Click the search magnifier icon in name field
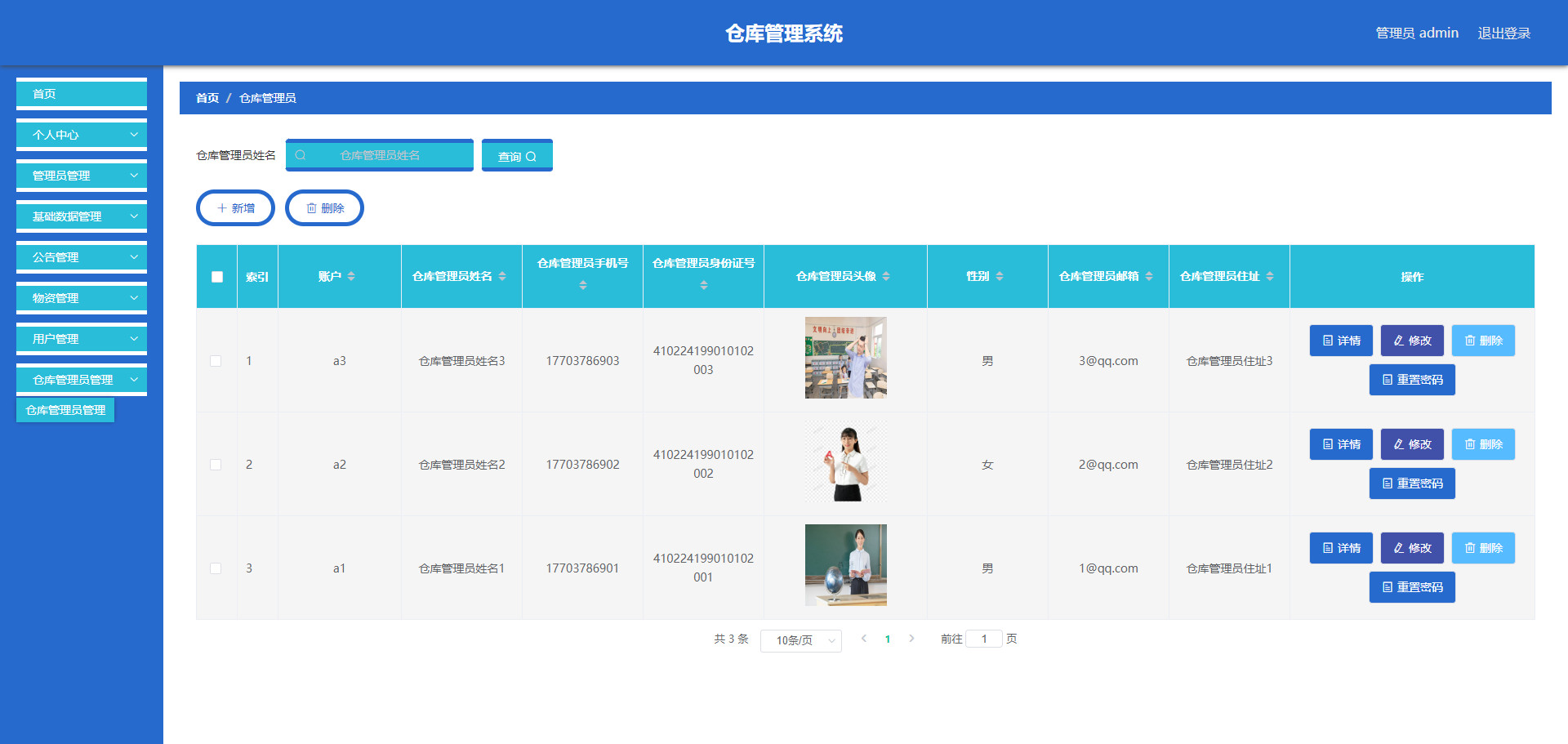 [301, 155]
